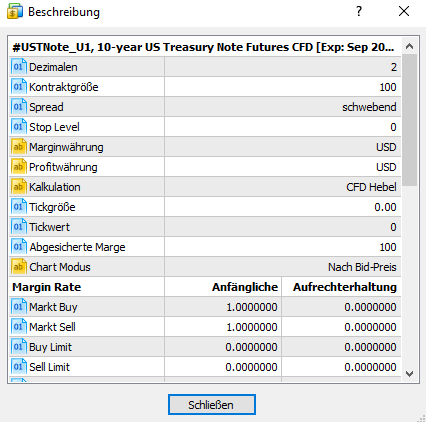Image resolution: width=426 pixels, height=422 pixels.
Task: Click the 'ab' icon beside Marginwährung
Action: point(18,147)
